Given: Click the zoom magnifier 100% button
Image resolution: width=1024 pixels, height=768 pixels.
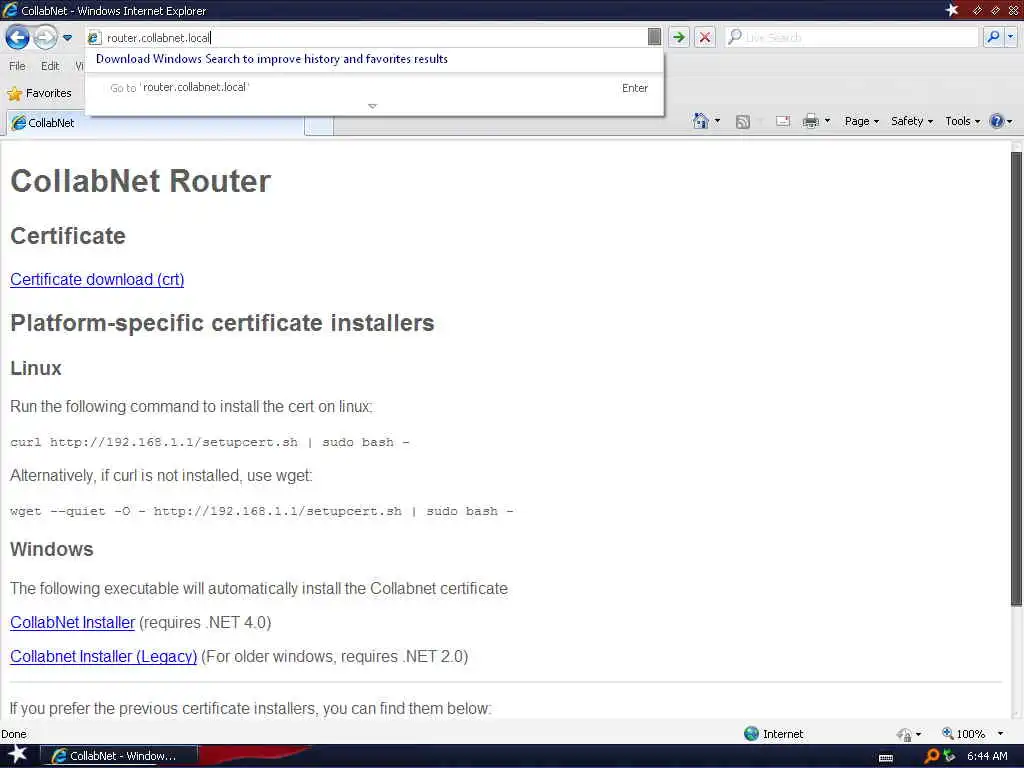Looking at the screenshot, I should (963, 733).
